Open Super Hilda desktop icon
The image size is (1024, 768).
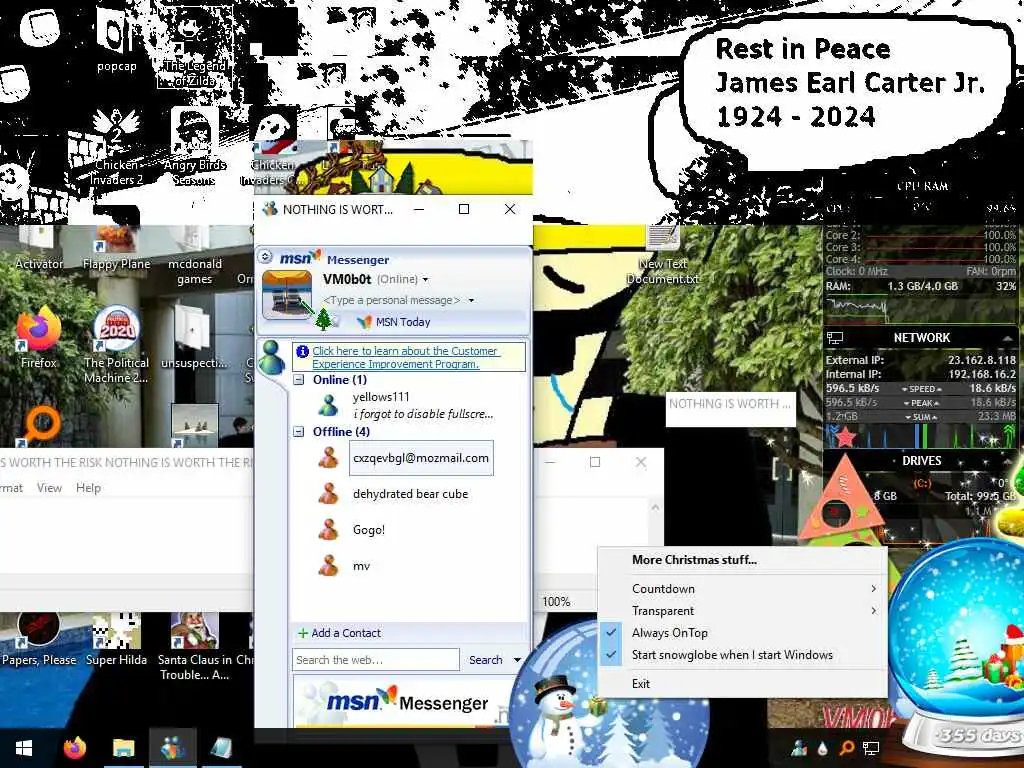[116, 639]
